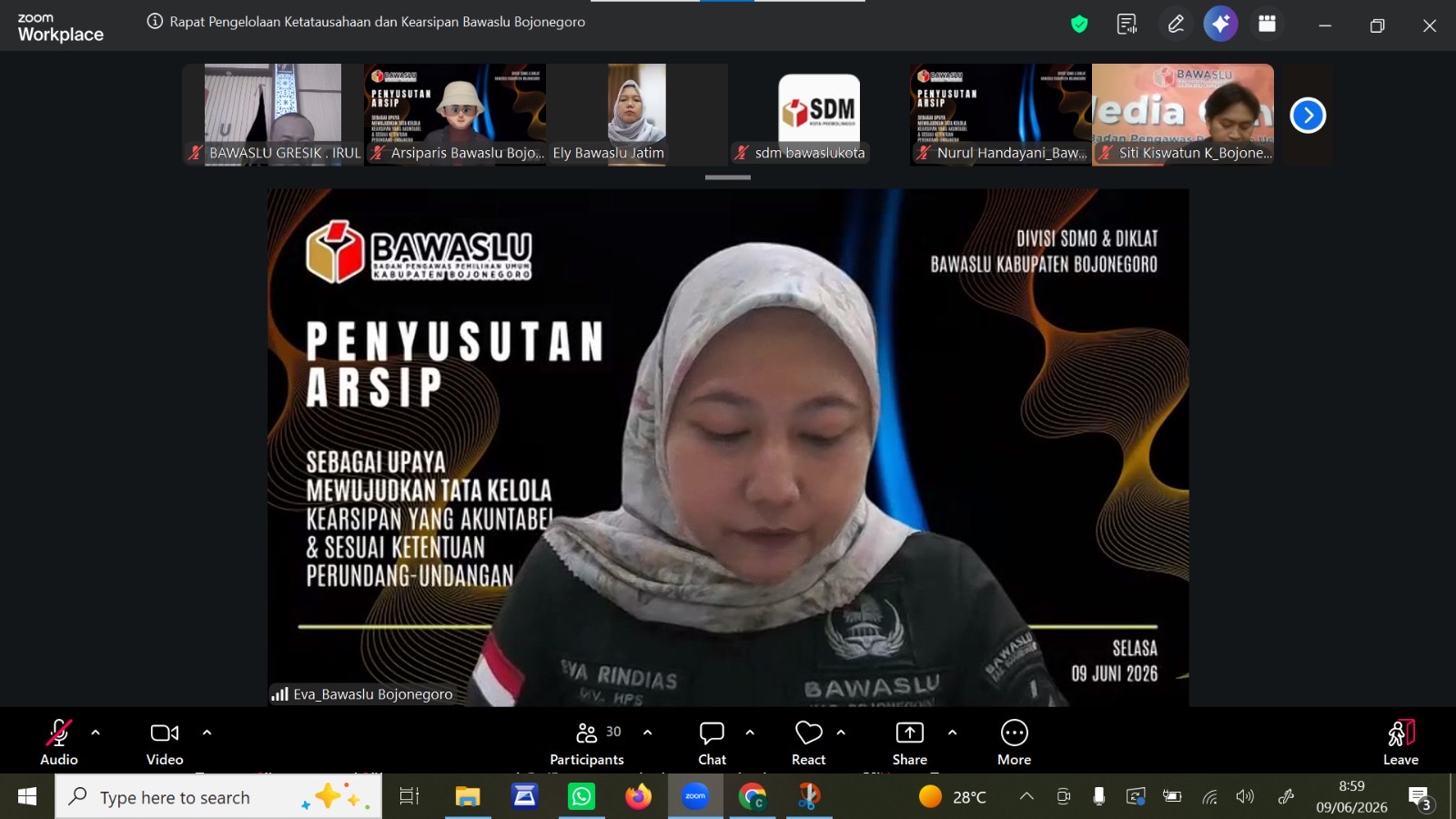Open the Chat panel
This screenshot has width=1456, height=819.
pyautogui.click(x=712, y=743)
